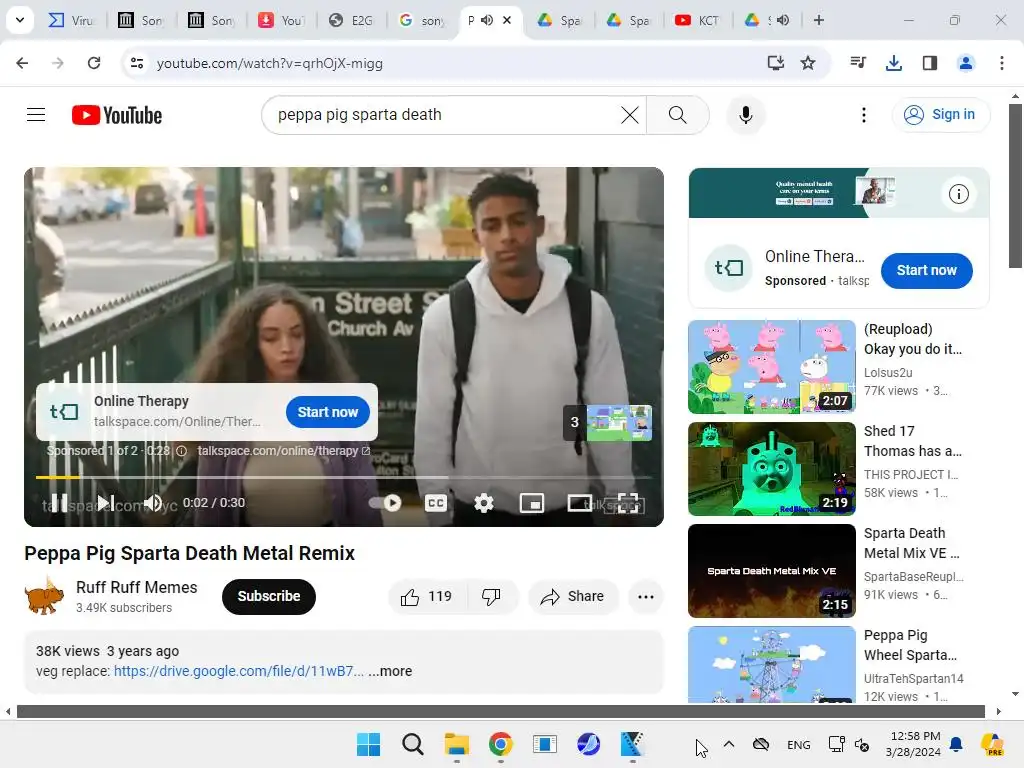
Task: Go back in browser history
Action: point(22,63)
